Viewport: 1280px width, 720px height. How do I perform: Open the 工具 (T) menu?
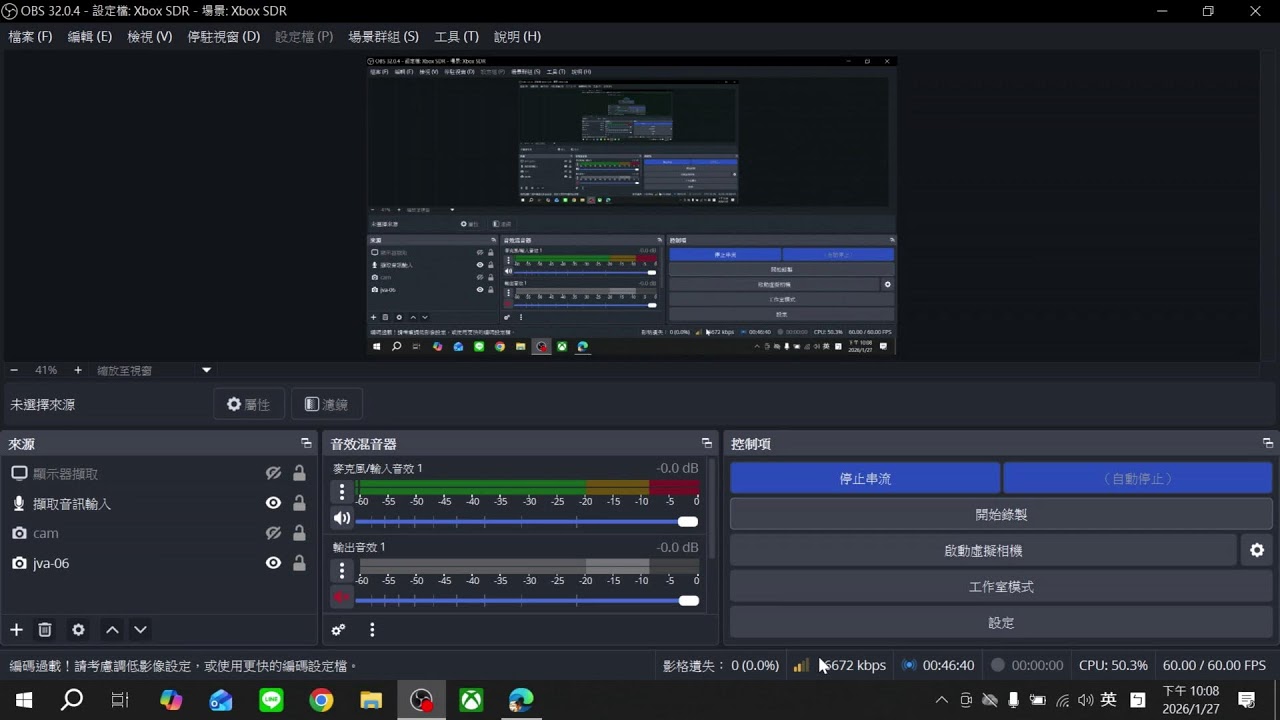pyautogui.click(x=456, y=36)
